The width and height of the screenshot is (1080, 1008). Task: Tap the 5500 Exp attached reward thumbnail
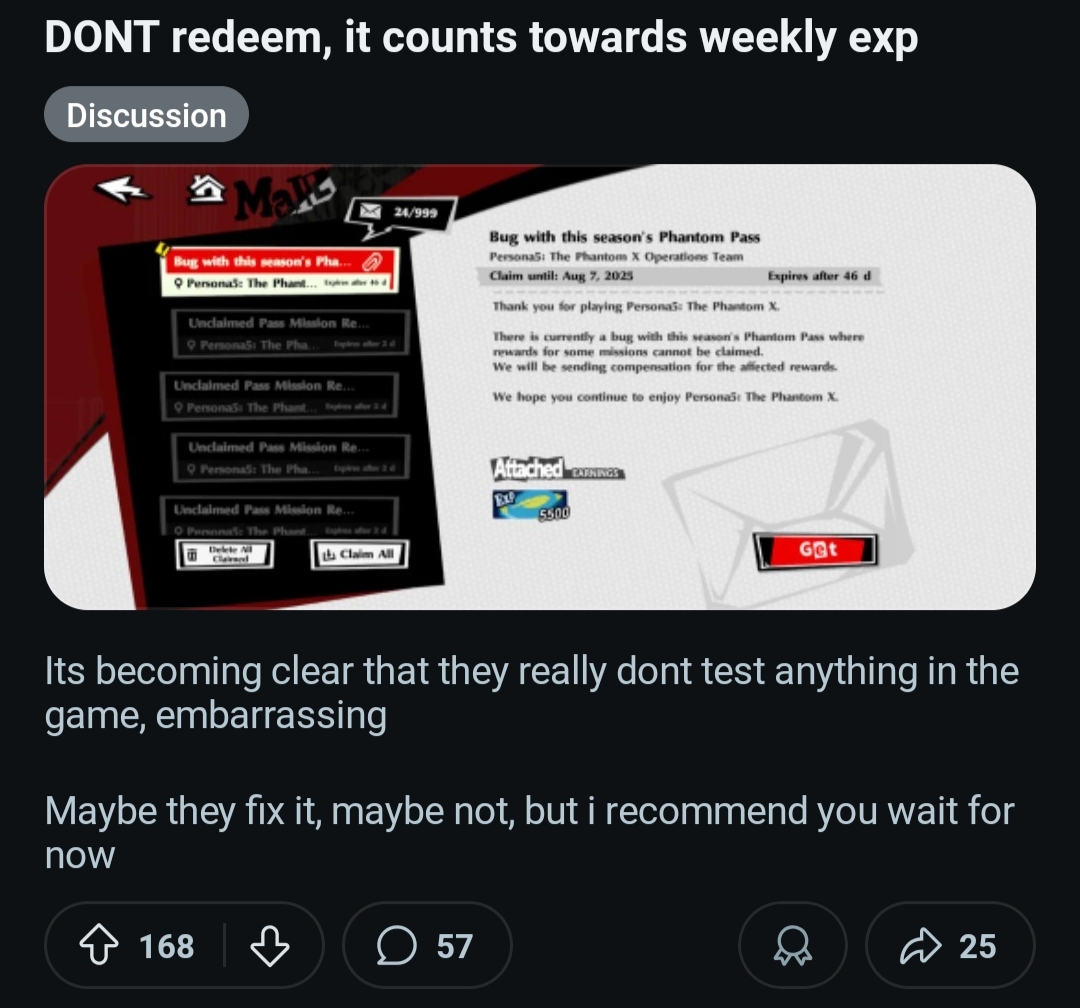[x=530, y=504]
